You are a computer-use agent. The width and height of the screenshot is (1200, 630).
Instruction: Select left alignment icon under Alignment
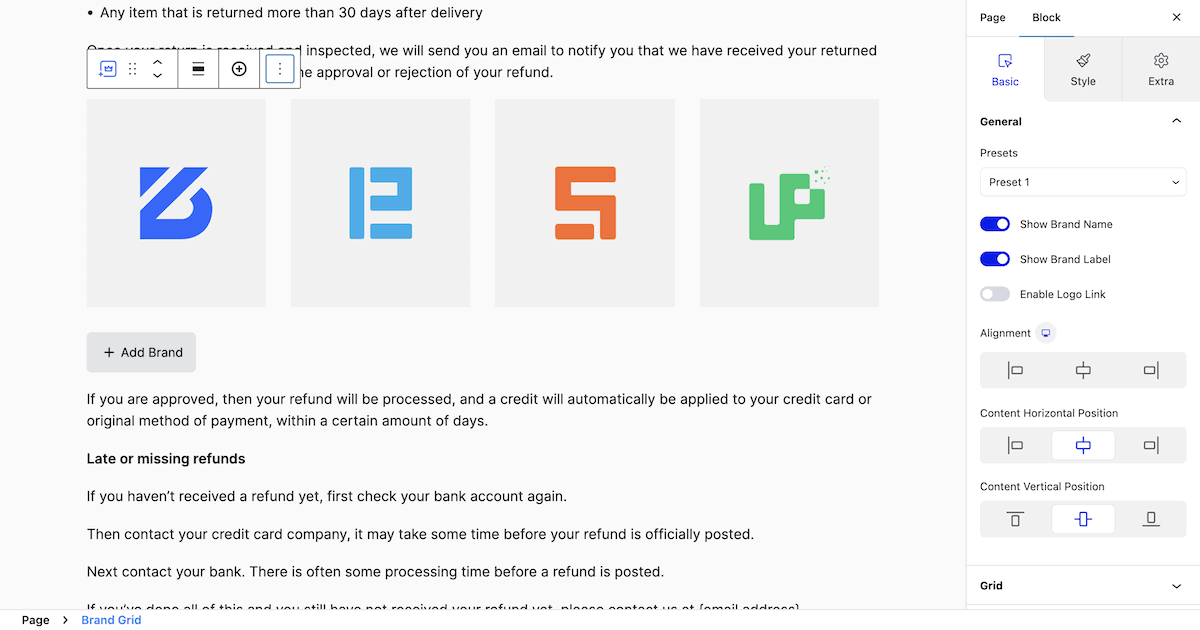1015,371
